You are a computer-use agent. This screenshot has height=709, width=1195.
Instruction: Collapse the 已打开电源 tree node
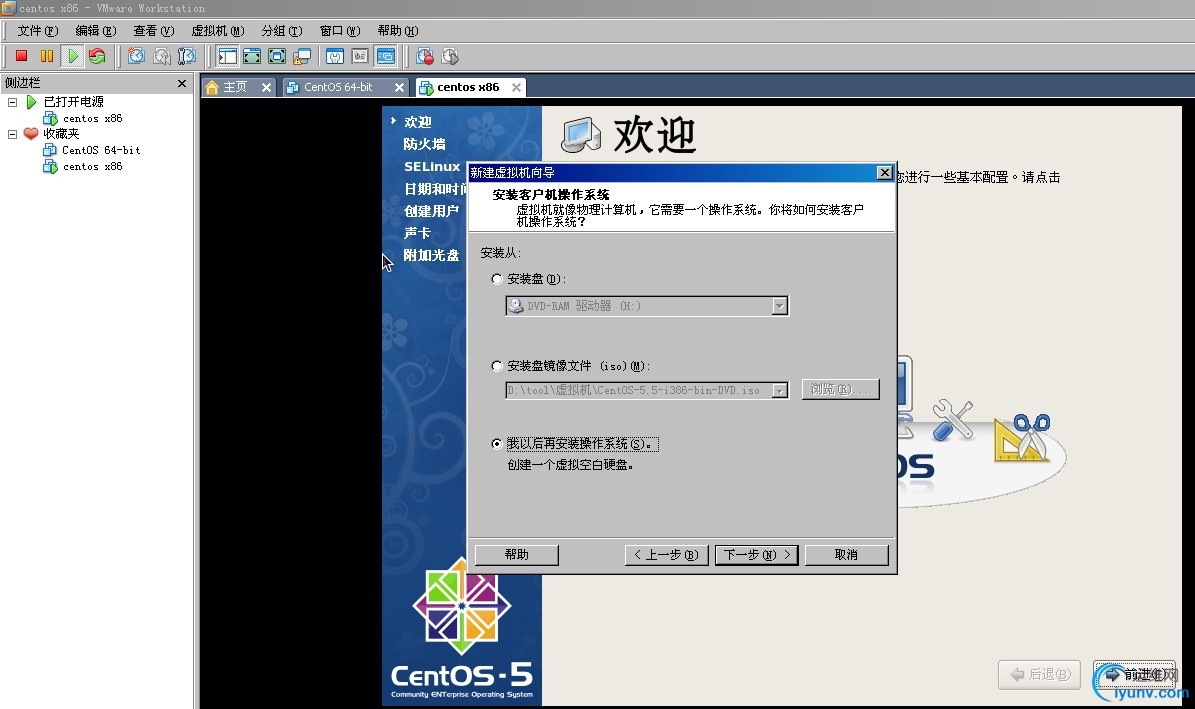tap(12, 101)
